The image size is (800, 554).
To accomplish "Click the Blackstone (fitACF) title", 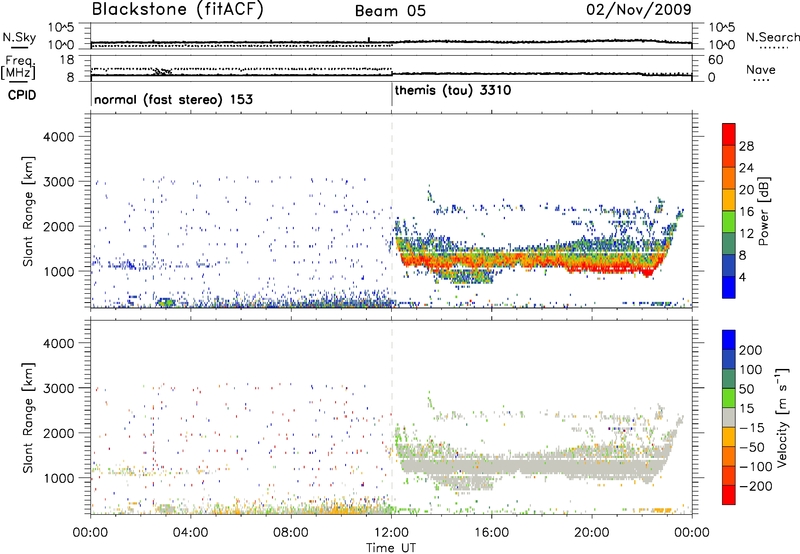I will (177, 9).
